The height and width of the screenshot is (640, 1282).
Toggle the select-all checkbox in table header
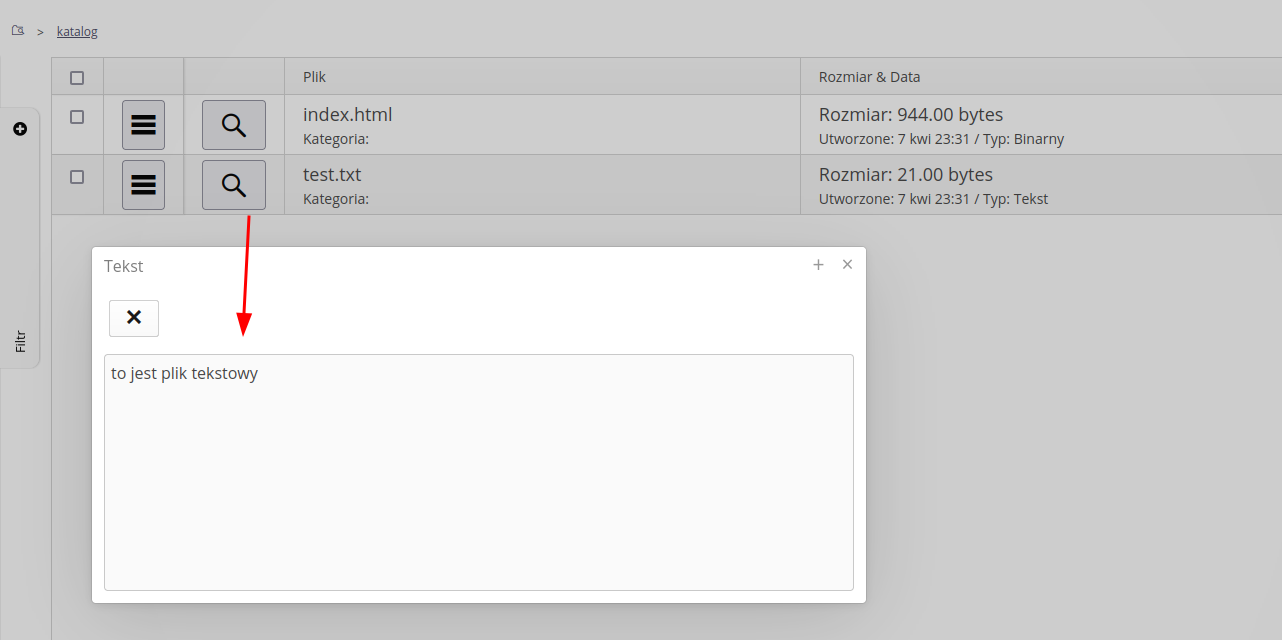click(77, 78)
